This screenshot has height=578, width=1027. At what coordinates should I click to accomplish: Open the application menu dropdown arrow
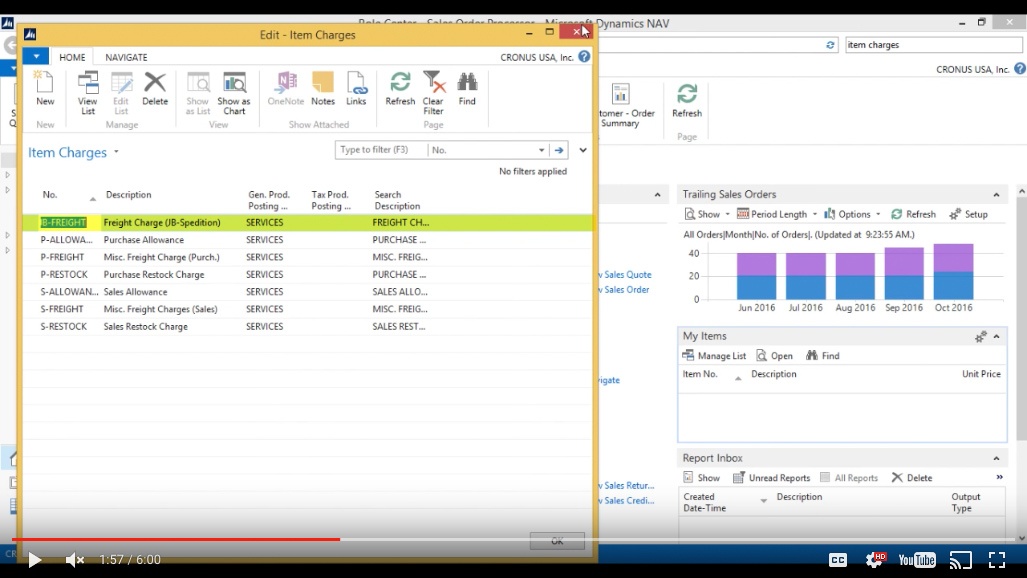[x=36, y=57]
